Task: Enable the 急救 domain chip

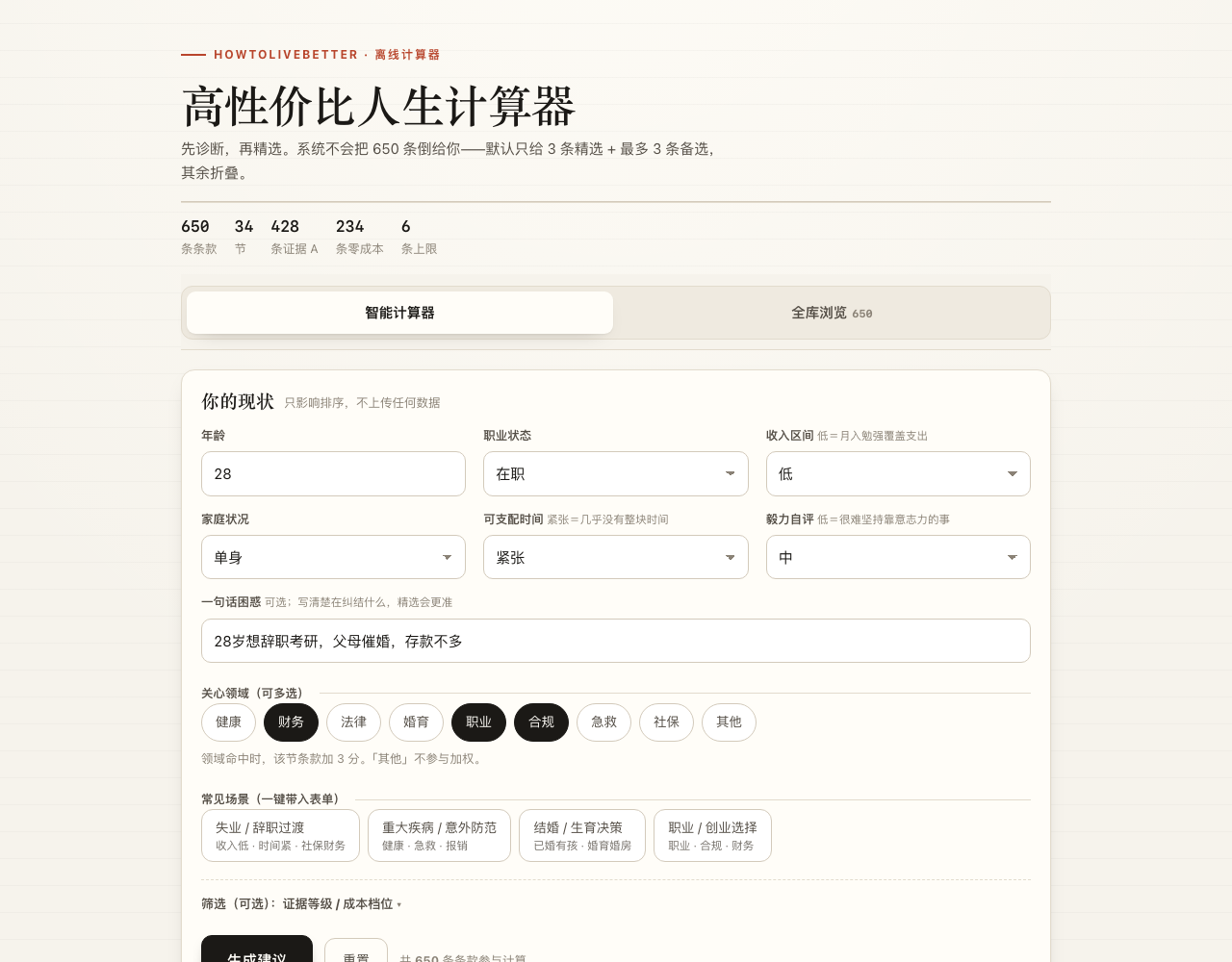Action: [603, 722]
